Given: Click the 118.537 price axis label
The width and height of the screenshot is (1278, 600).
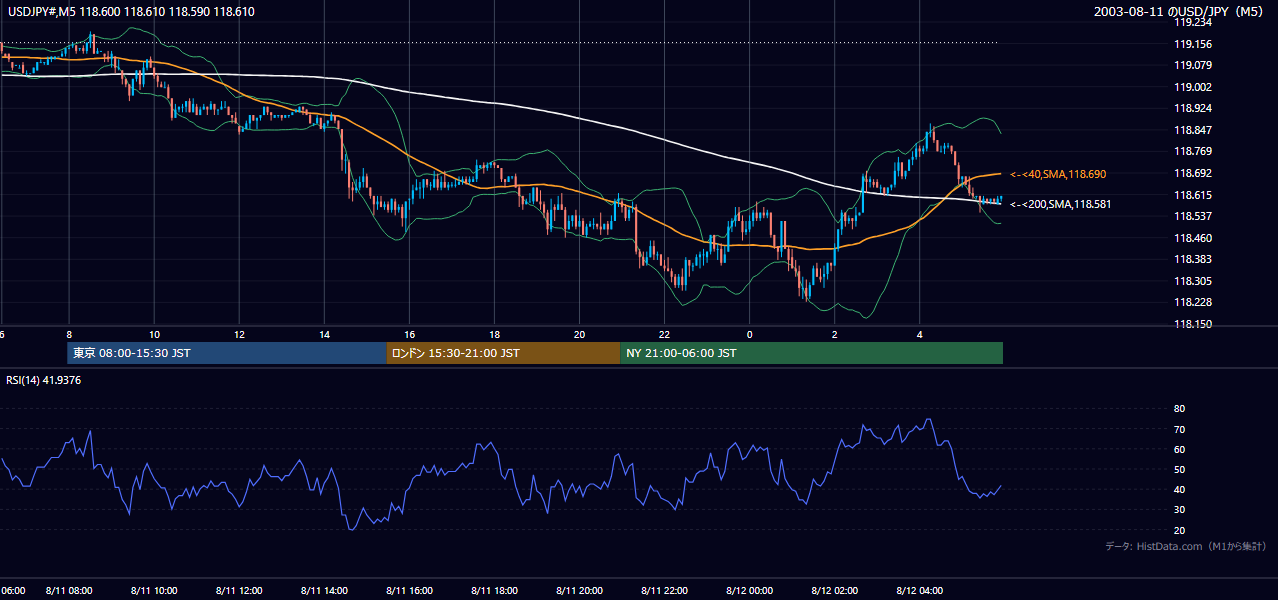Looking at the screenshot, I should click(1193, 216).
